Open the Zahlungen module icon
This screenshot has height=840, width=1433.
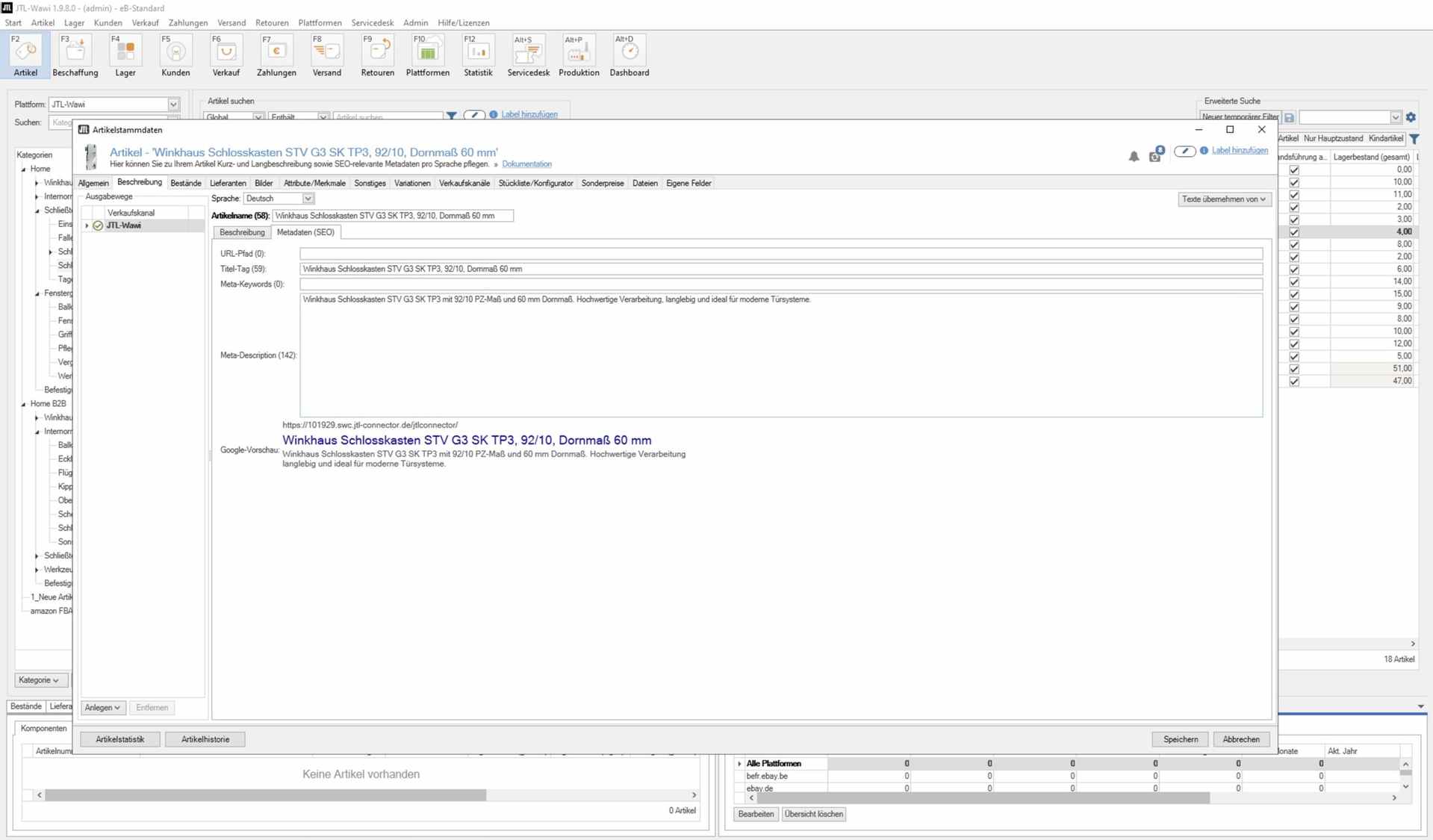(x=276, y=55)
